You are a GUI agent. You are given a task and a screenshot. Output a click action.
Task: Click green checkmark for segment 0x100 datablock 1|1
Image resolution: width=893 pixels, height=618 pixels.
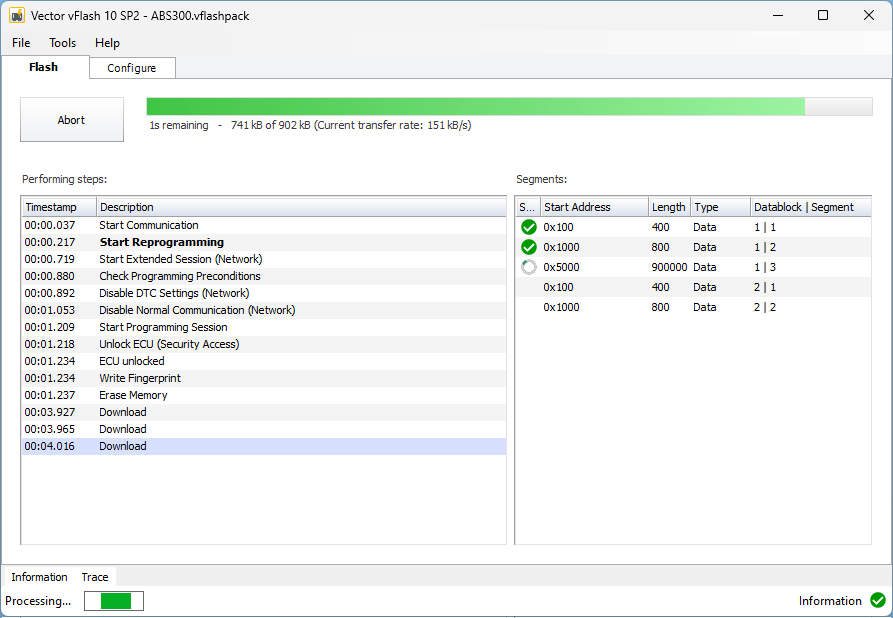point(529,227)
